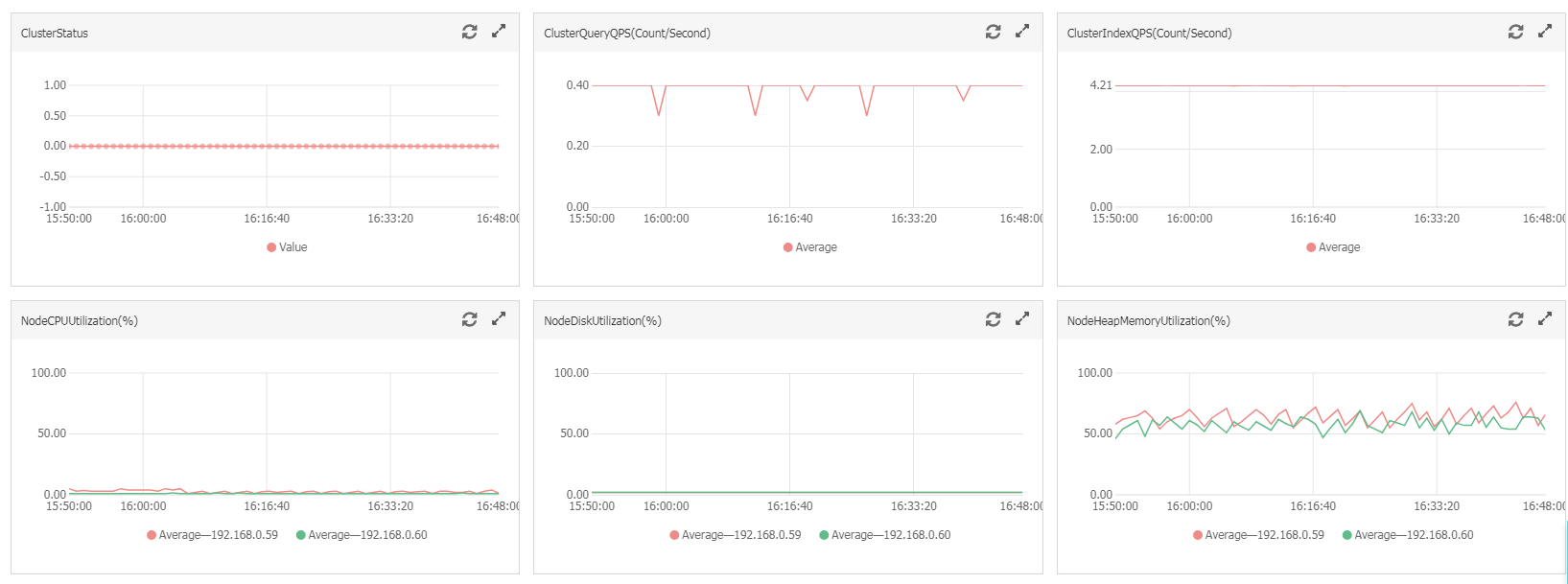Expand NodeHeapMemoryUtilization chart to fullscreen
The height and width of the screenshot is (584, 1568).
pyautogui.click(x=1545, y=318)
